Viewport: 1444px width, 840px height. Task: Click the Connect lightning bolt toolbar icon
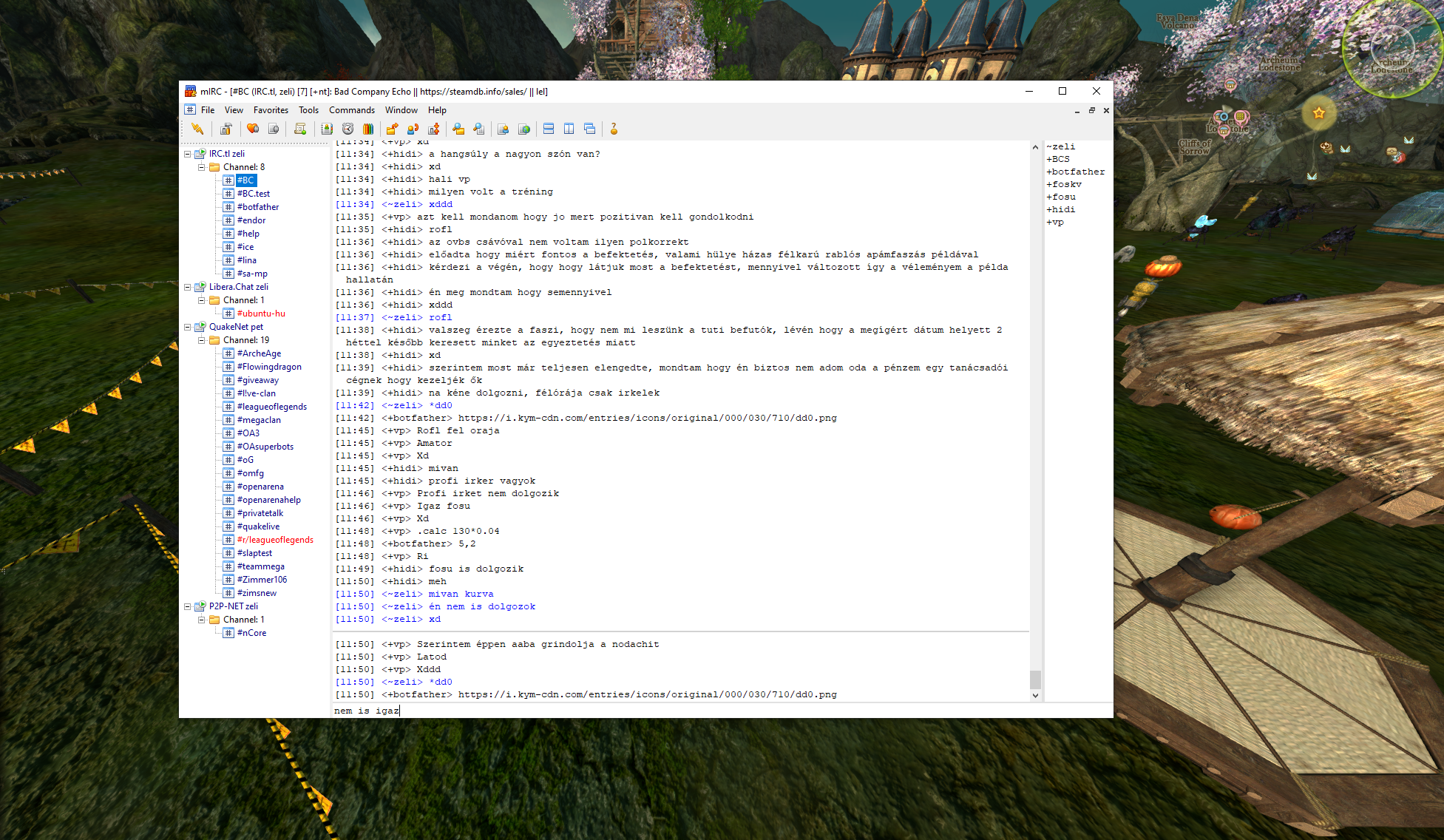[197, 129]
